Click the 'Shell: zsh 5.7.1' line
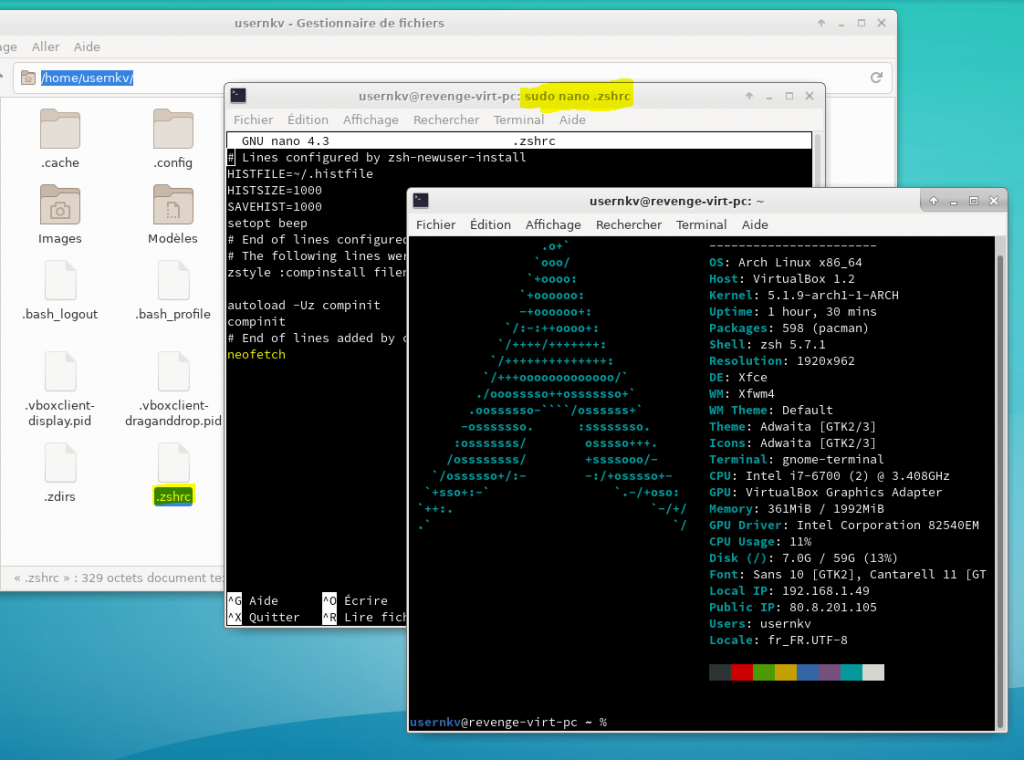This screenshot has height=760, width=1024. pos(767,345)
